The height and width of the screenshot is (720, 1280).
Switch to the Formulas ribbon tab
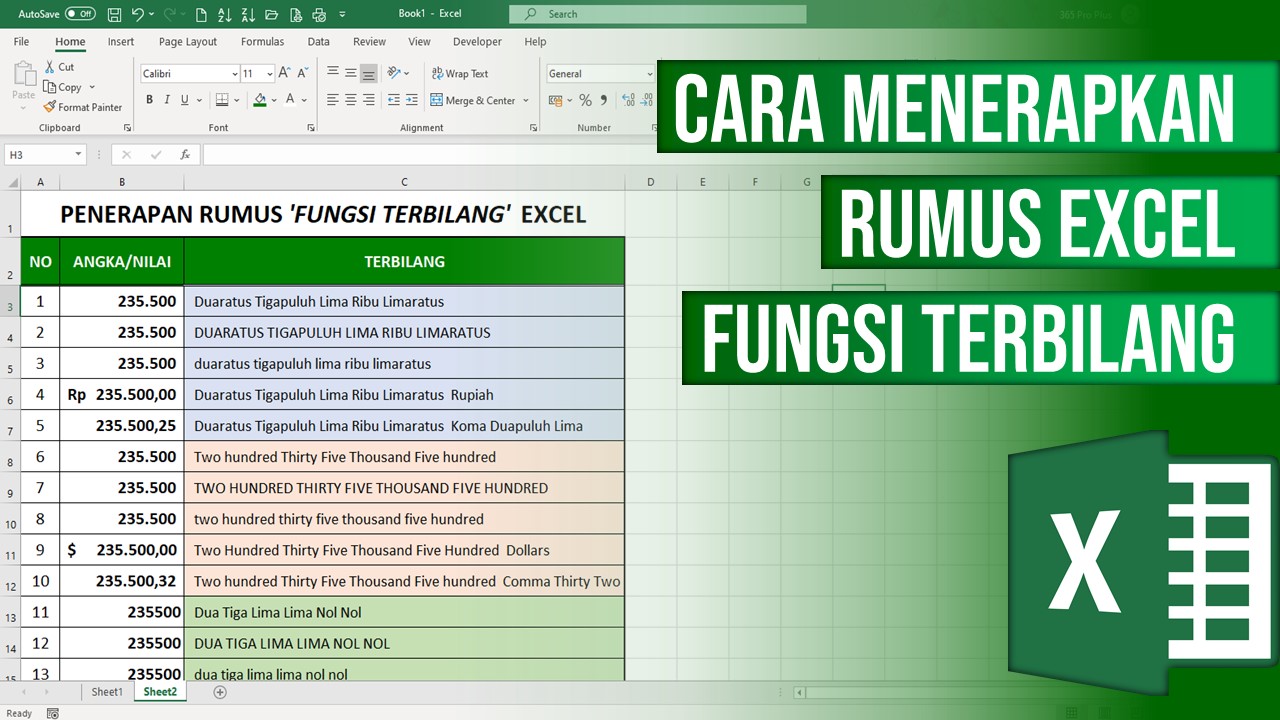[262, 41]
